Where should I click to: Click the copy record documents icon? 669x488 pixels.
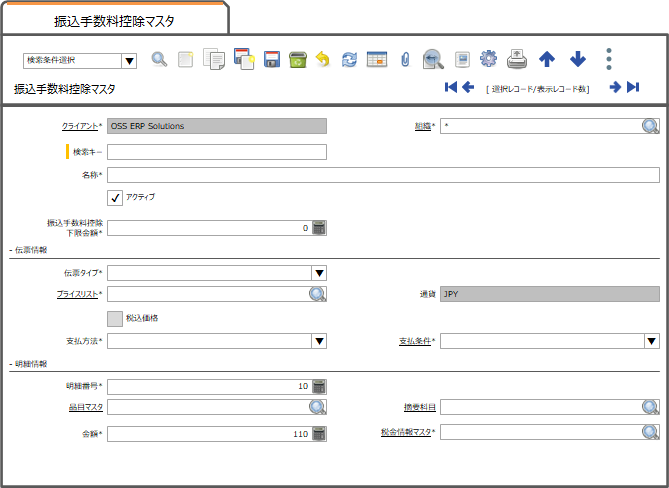(x=214, y=59)
